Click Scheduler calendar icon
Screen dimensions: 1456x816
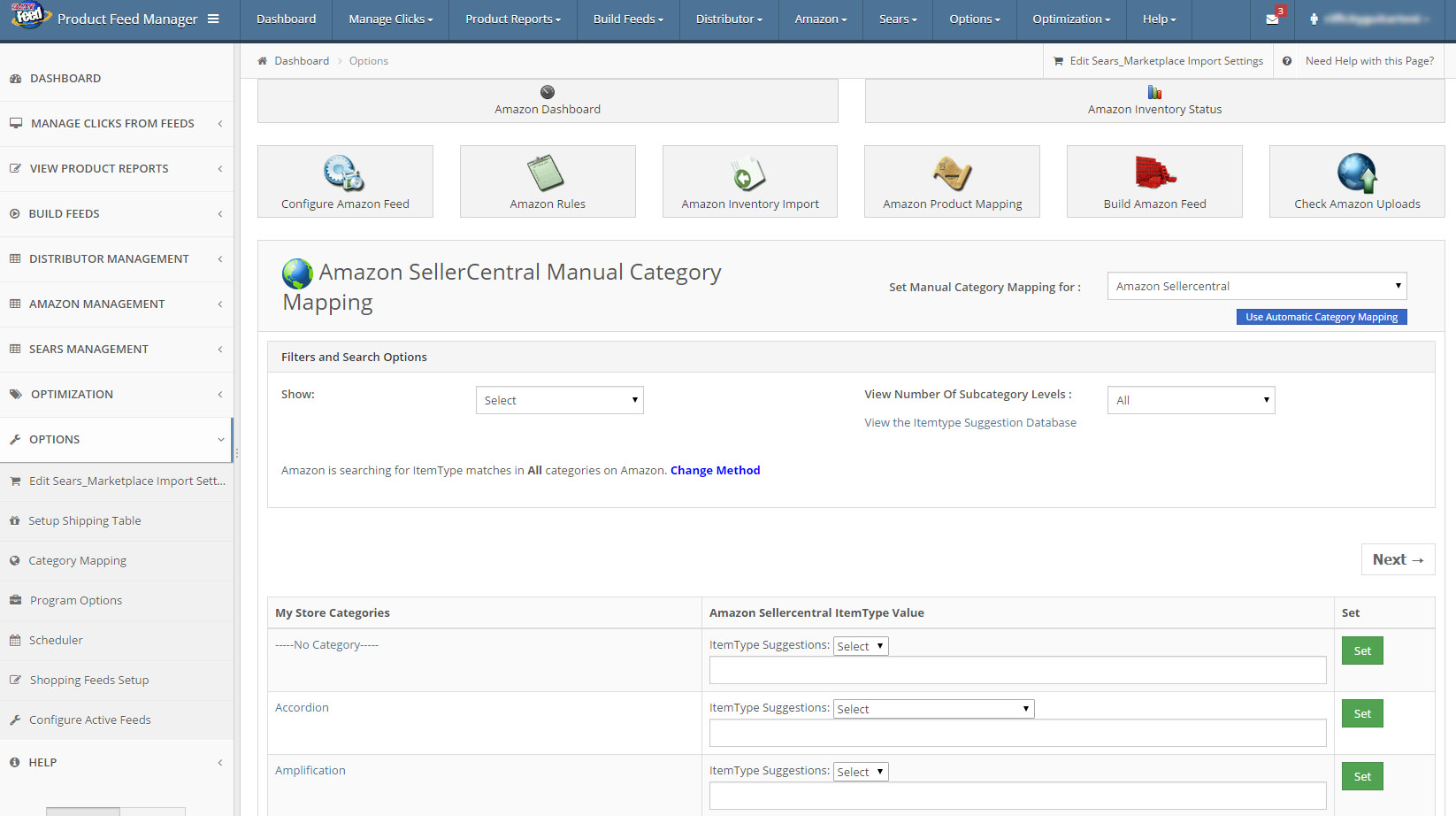click(x=15, y=640)
